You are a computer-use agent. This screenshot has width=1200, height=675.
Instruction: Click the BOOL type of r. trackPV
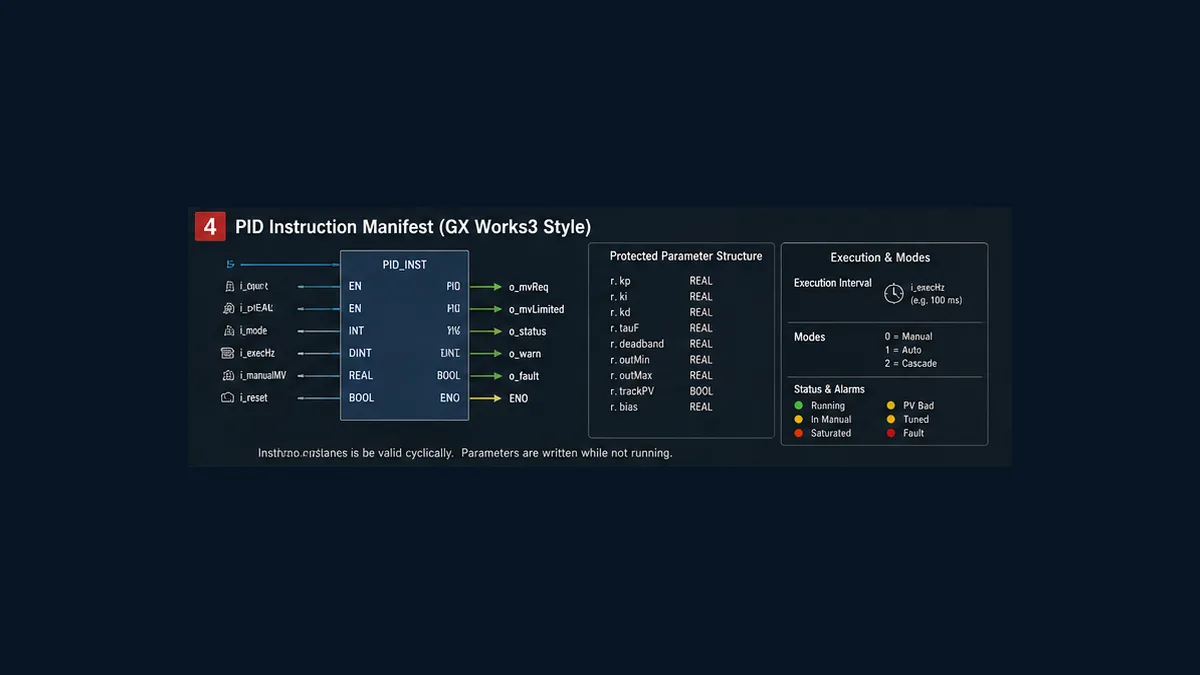(701, 391)
